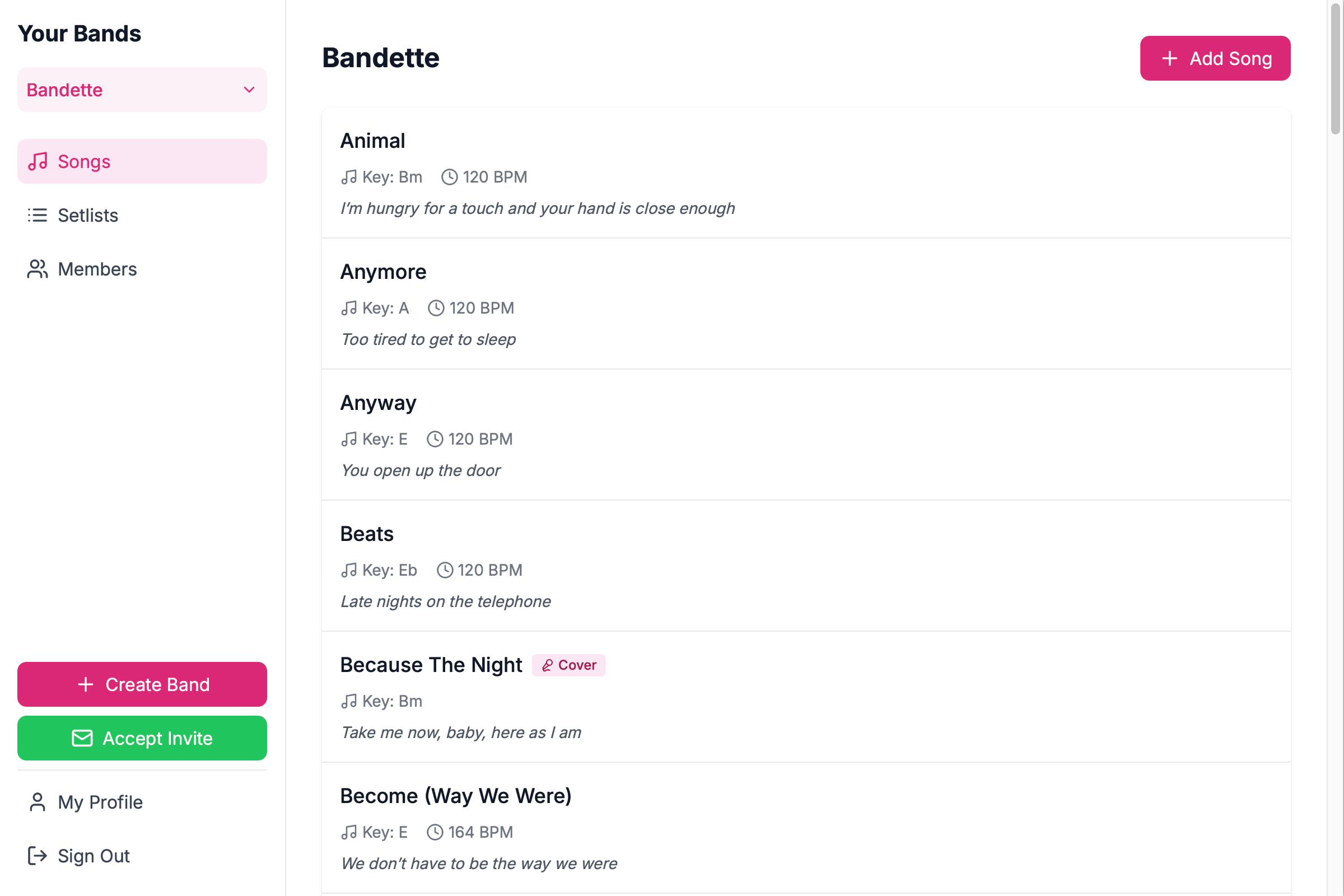Viewport: 1344px width, 896px height.
Task: Switch to the Setlists section
Action: point(88,216)
